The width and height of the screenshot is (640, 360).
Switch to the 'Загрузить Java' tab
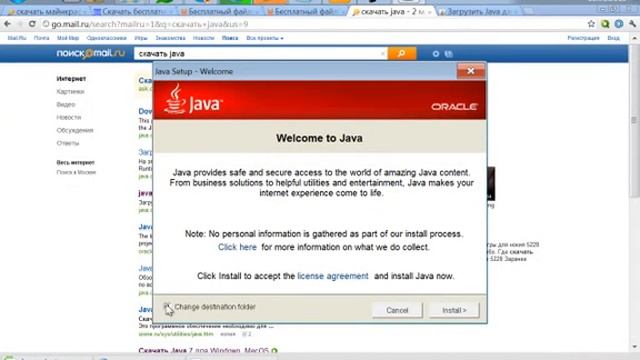click(478, 12)
